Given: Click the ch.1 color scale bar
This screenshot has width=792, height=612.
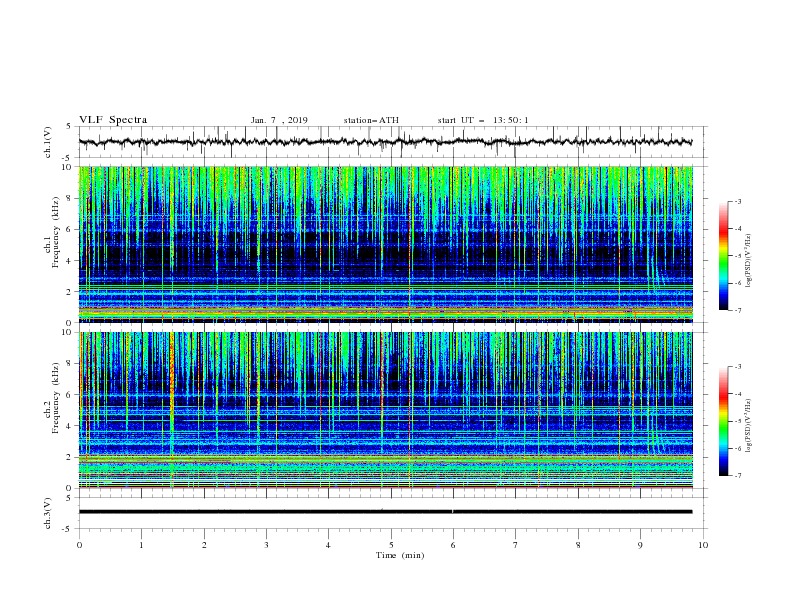Looking at the screenshot, I should (723, 256).
